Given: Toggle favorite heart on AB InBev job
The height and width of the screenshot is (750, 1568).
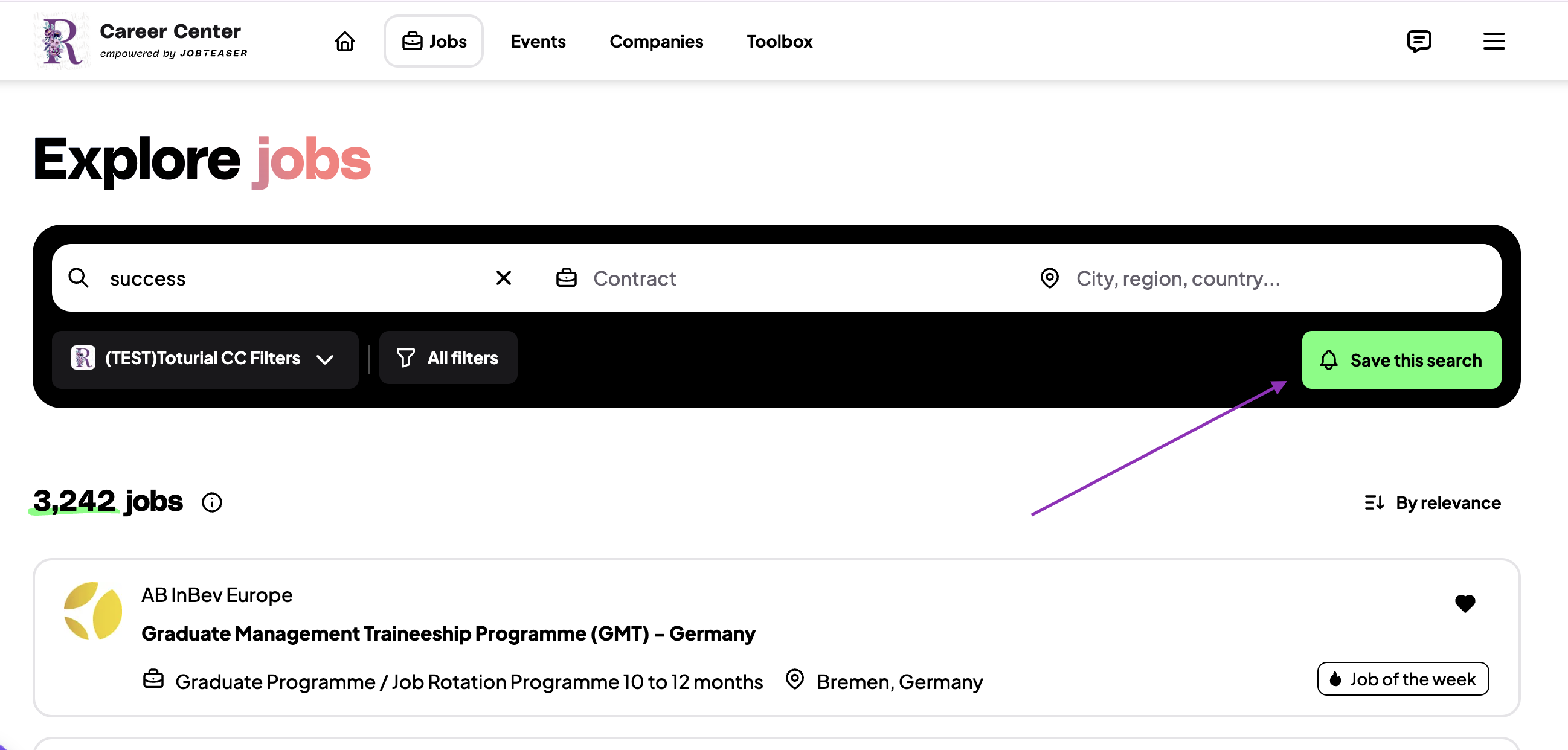Looking at the screenshot, I should click(1465, 603).
